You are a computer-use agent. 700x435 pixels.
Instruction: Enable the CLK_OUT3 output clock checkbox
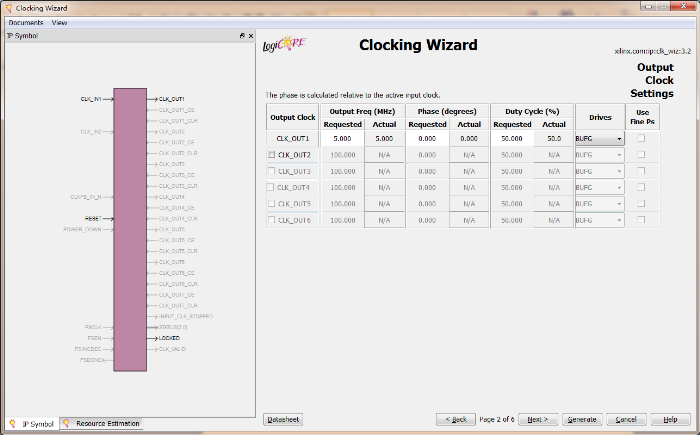(x=271, y=171)
